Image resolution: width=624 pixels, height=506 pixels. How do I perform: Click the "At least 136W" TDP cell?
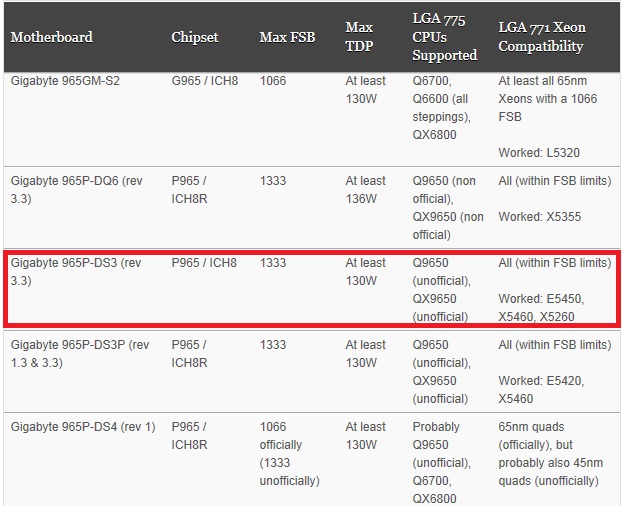point(366,189)
